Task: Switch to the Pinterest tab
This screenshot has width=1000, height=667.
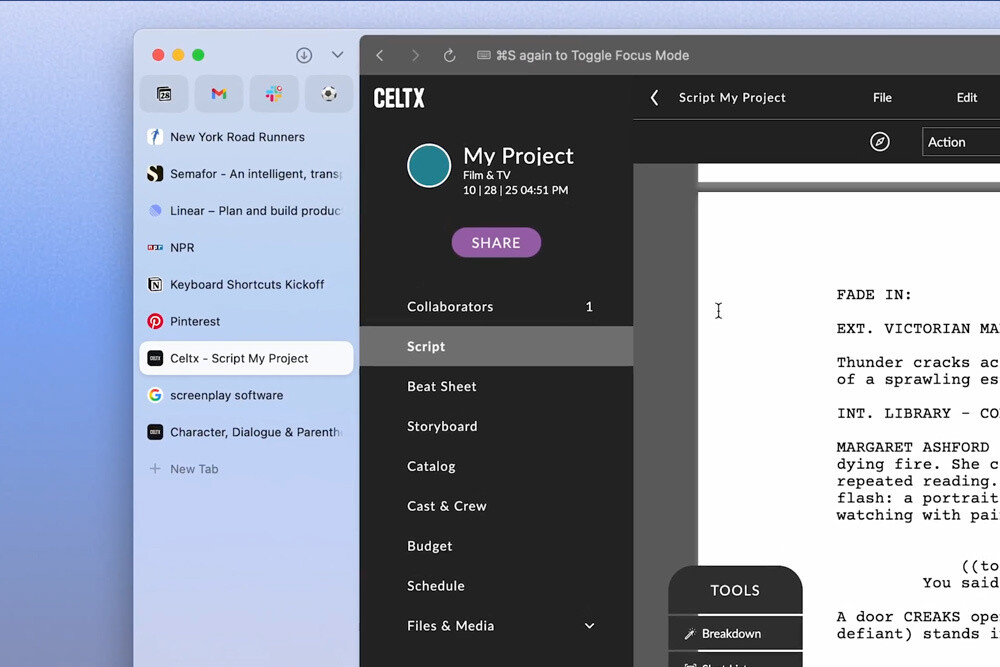Action: (x=195, y=321)
